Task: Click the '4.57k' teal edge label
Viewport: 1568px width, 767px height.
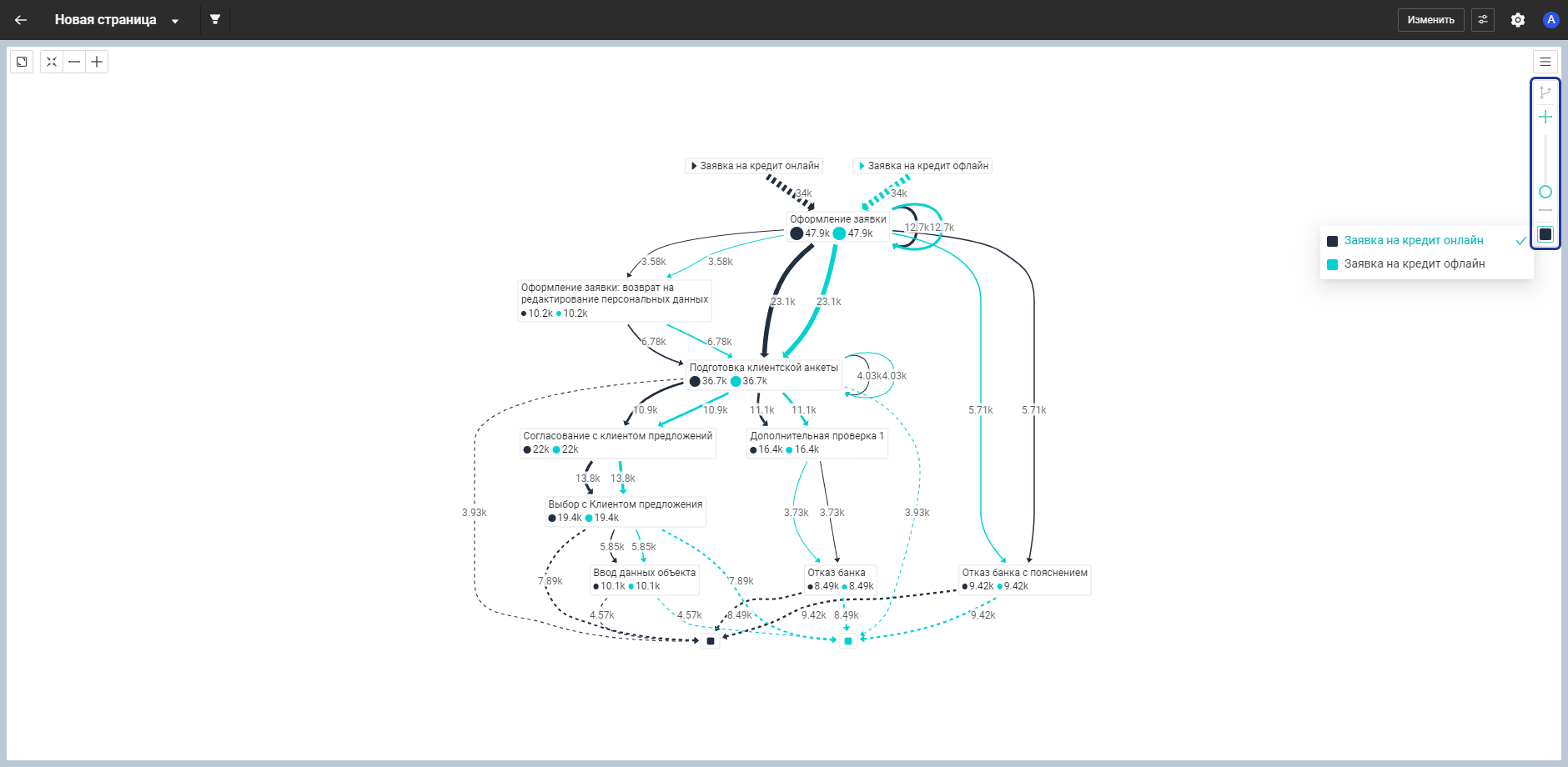Action: 690,615
